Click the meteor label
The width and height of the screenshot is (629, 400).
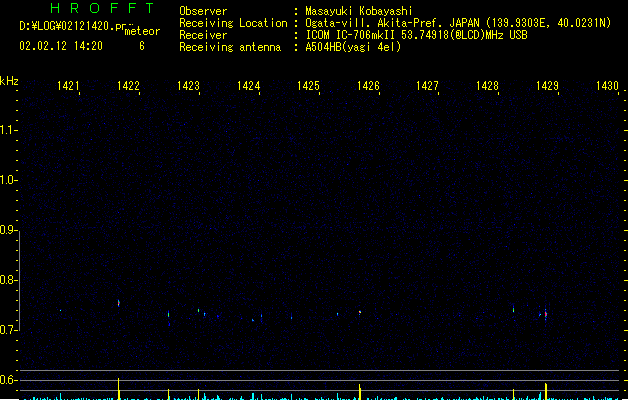pyautogui.click(x=142, y=31)
